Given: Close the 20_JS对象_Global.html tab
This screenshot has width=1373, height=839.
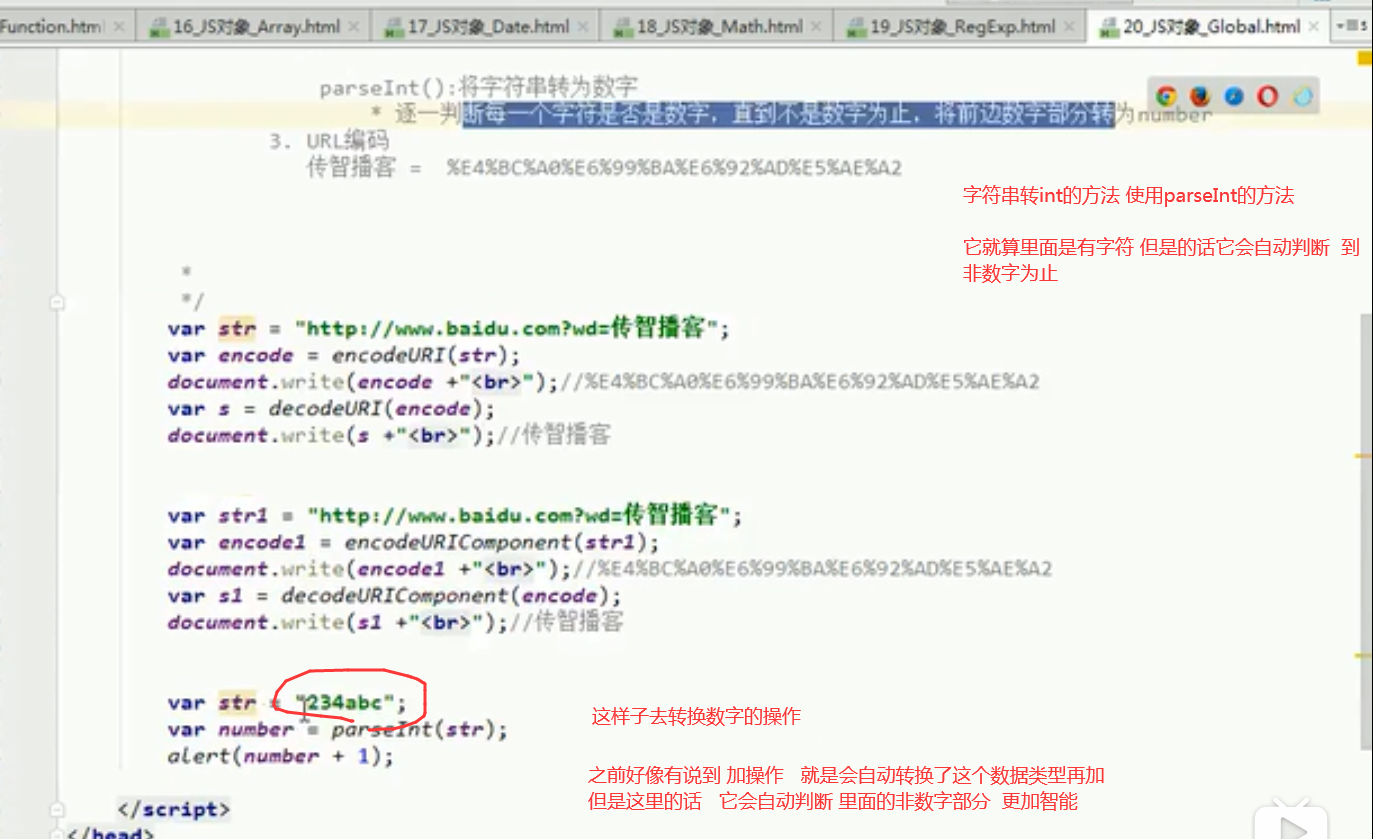Looking at the screenshot, I should tap(1316, 28).
